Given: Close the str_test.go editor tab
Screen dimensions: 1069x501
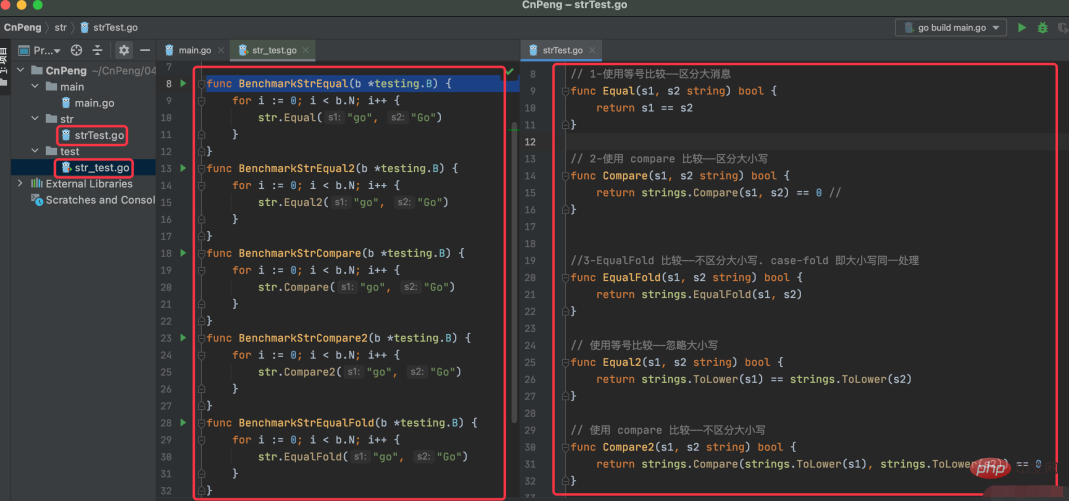Looking at the screenshot, I should click(306, 50).
